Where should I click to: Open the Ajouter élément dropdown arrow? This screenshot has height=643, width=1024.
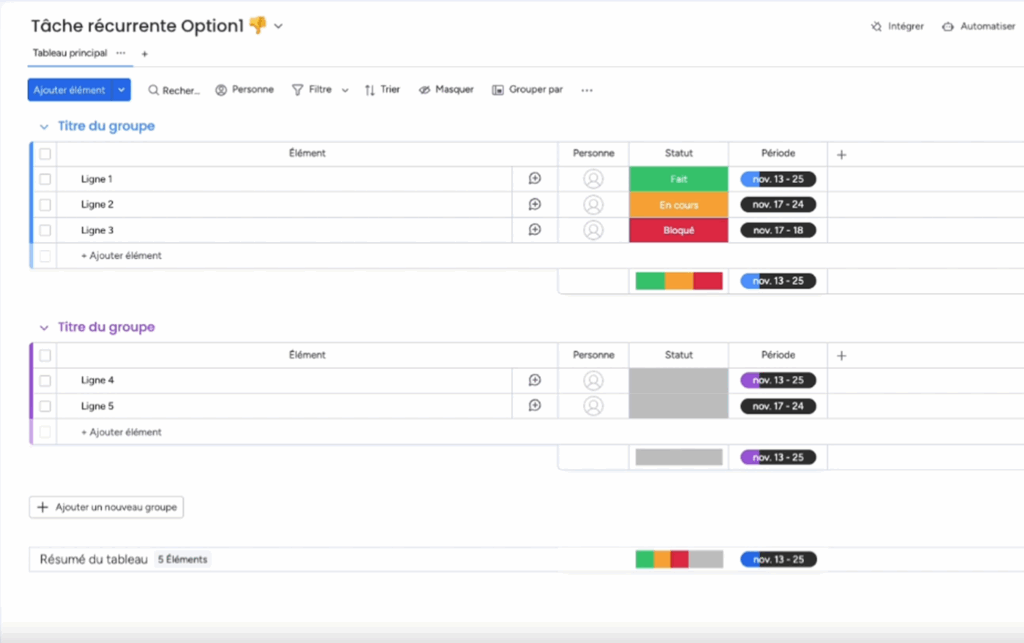[121, 90]
